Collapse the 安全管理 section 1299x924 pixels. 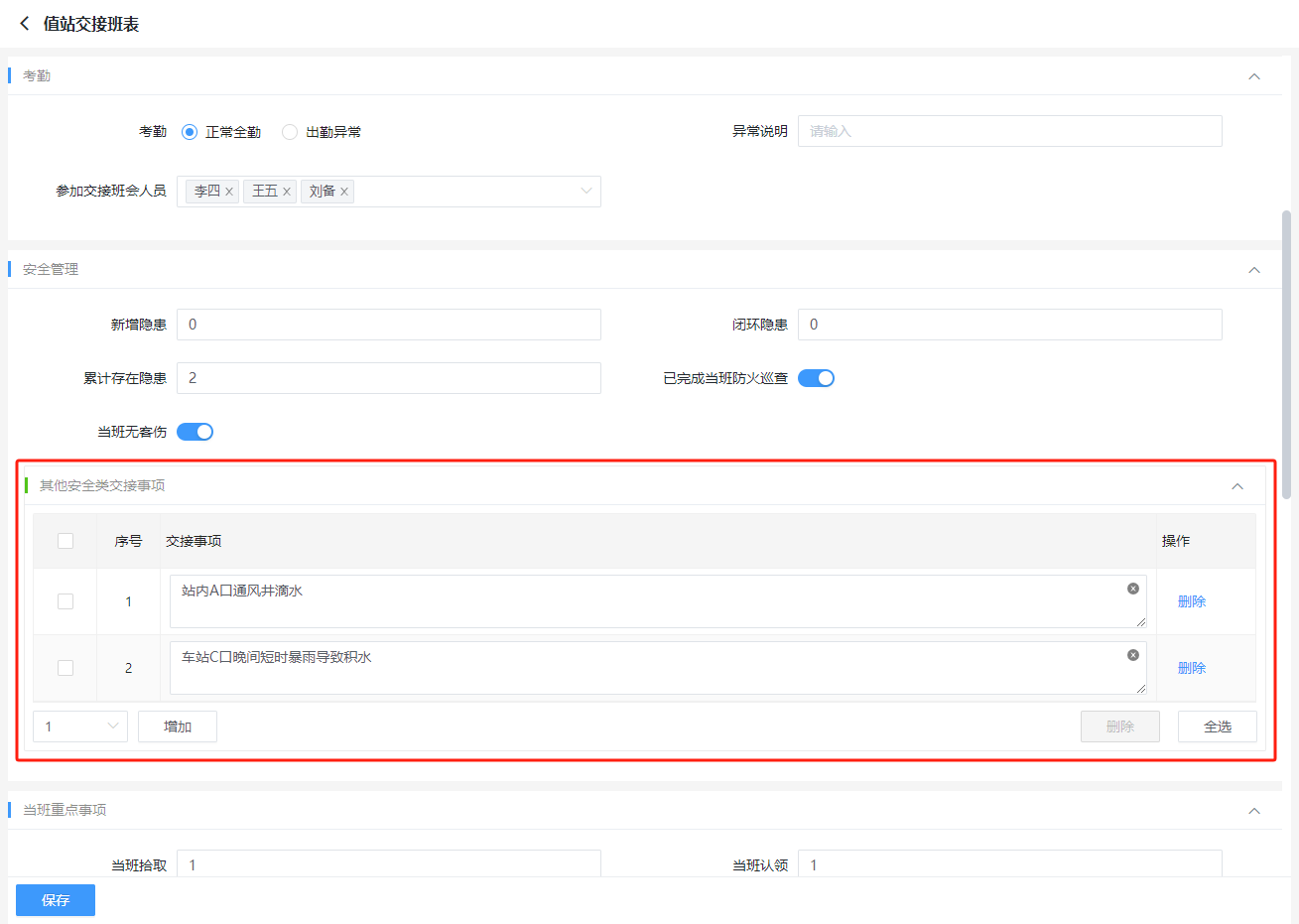[x=1253, y=270]
